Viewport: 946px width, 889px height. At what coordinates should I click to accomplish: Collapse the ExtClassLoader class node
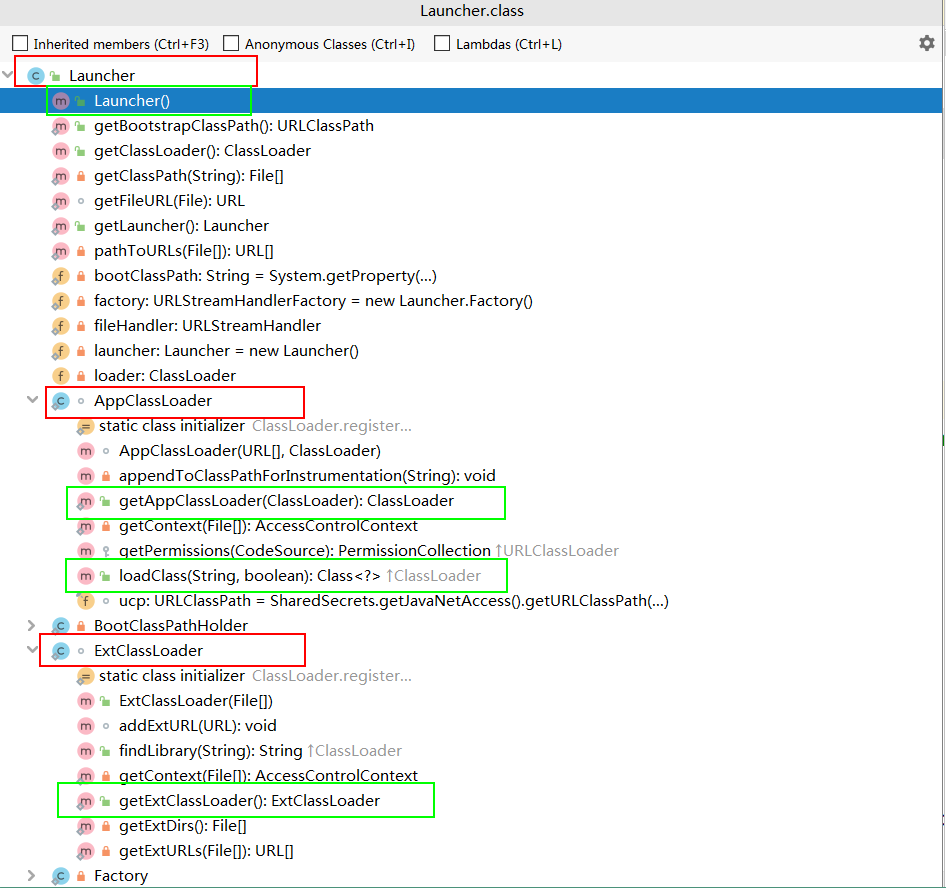pos(32,650)
